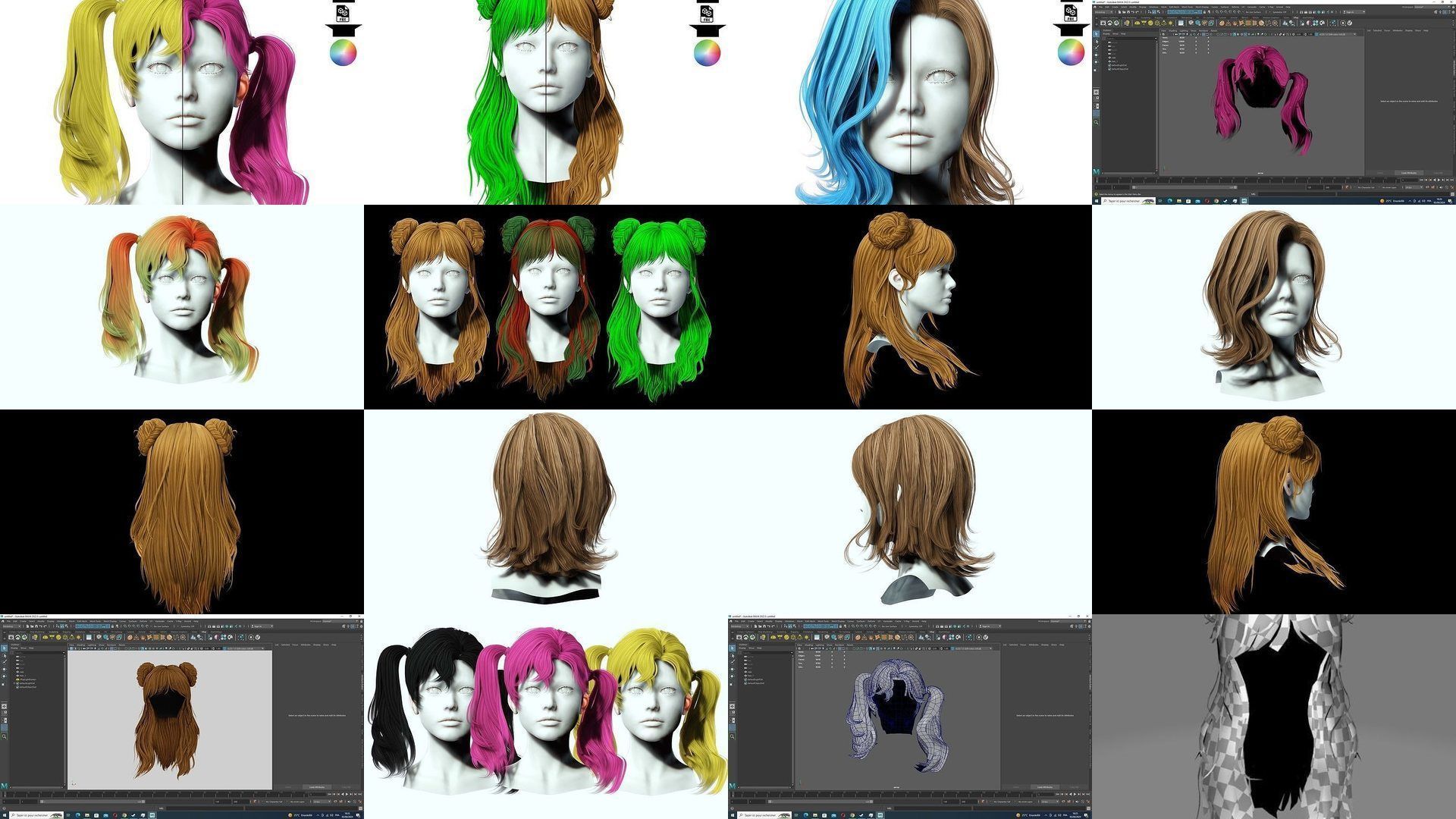Screen dimensions: 1456x819
Task: Open the straight back-view brown bob render
Action: pos(546,512)
